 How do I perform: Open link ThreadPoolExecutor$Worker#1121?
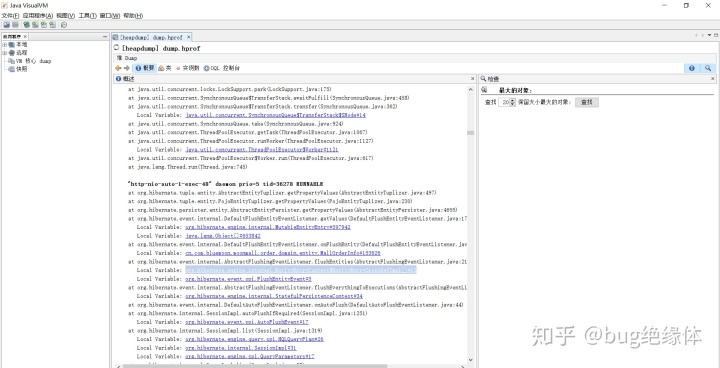pos(262,150)
